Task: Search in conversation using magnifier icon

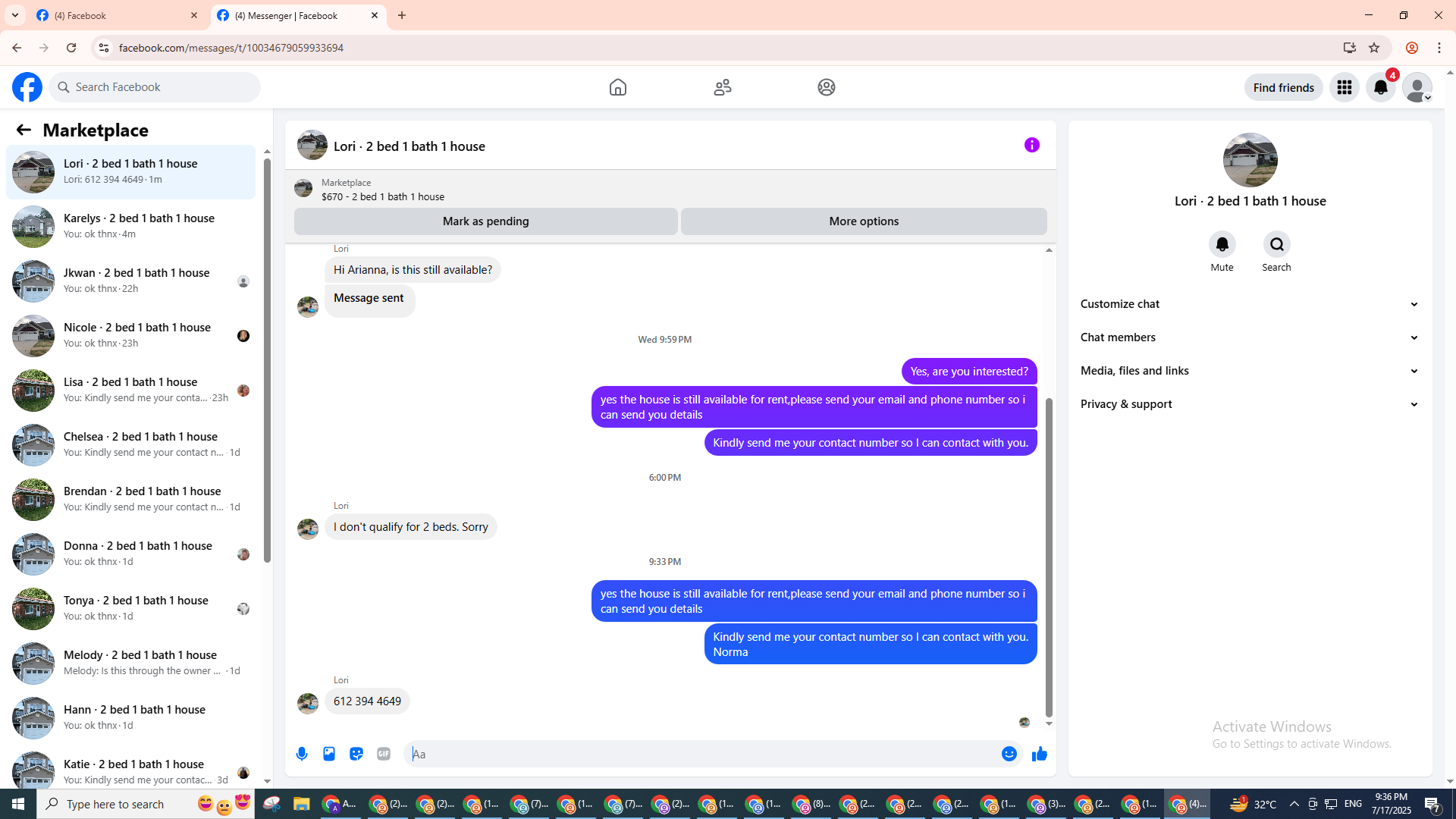Action: 1277,244
